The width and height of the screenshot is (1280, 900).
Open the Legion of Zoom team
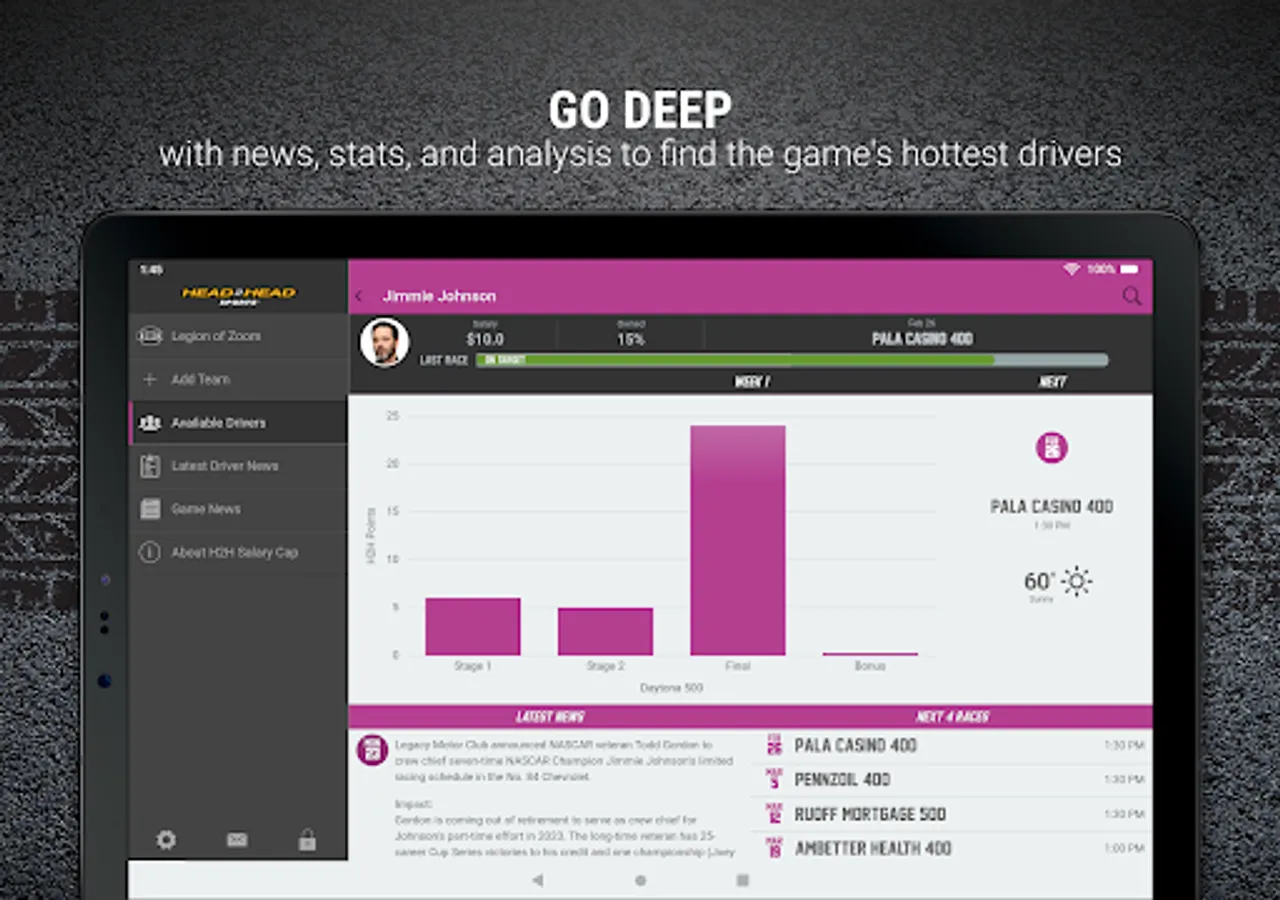(238, 336)
